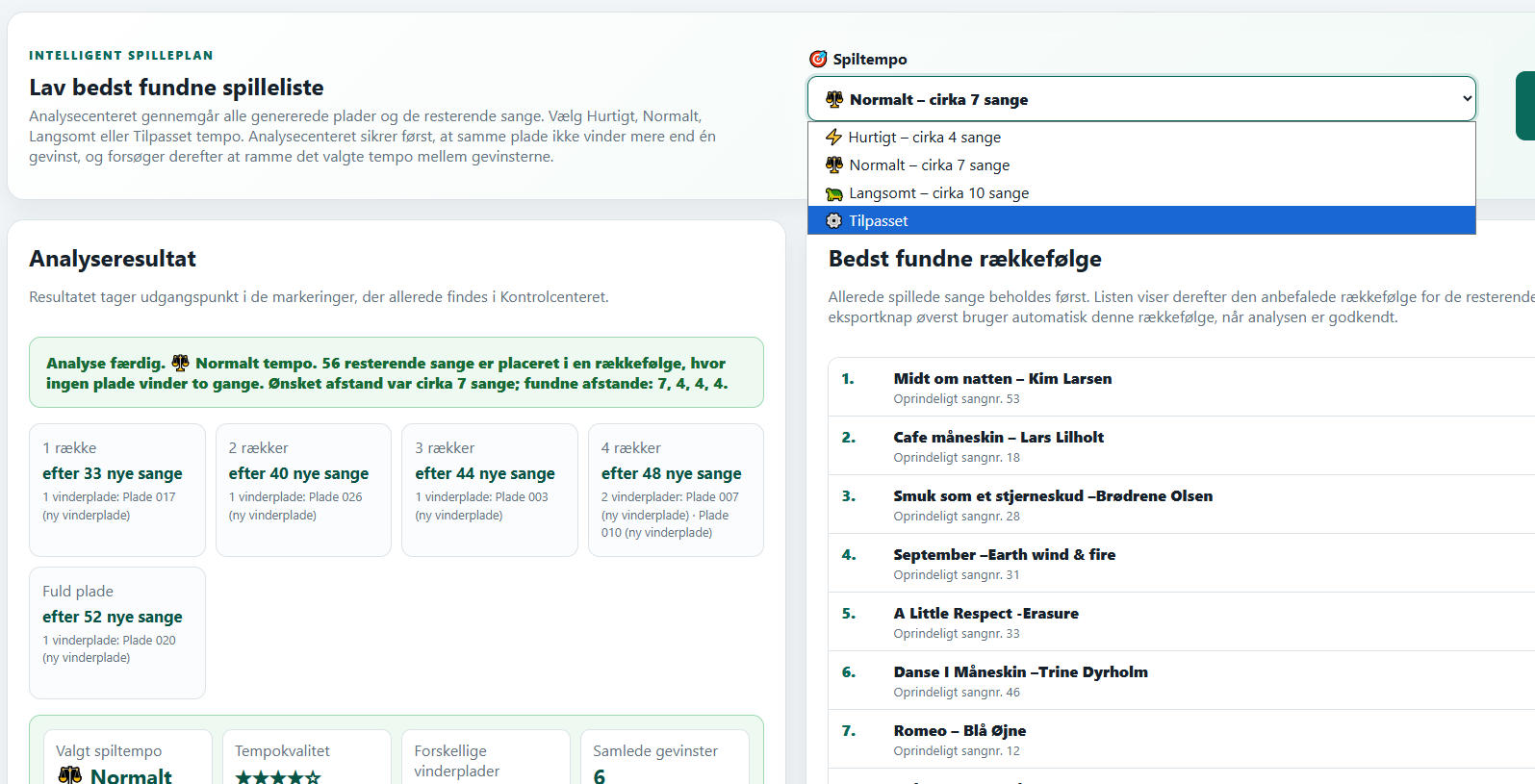Select the highlighted 'Tilpasset' option

pyautogui.click(x=1141, y=221)
